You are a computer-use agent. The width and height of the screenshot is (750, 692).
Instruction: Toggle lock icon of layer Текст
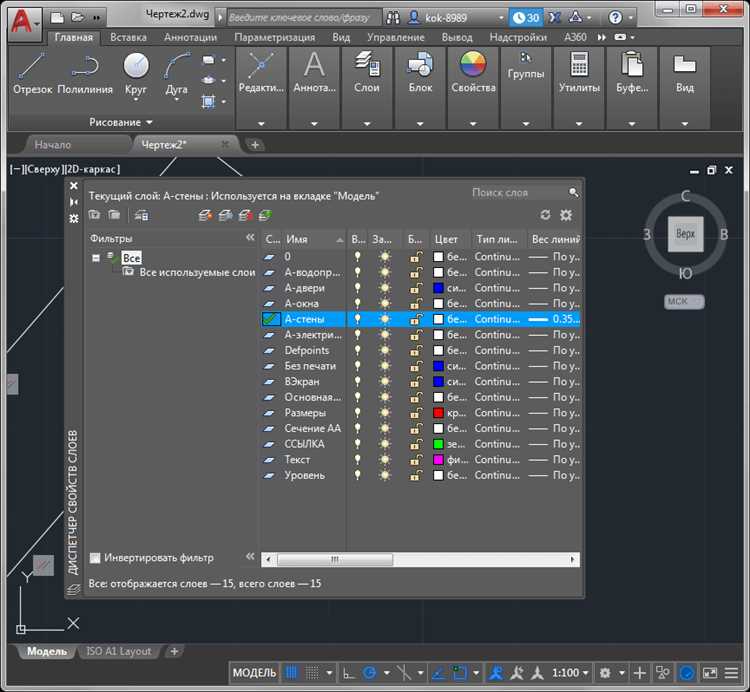[415, 460]
